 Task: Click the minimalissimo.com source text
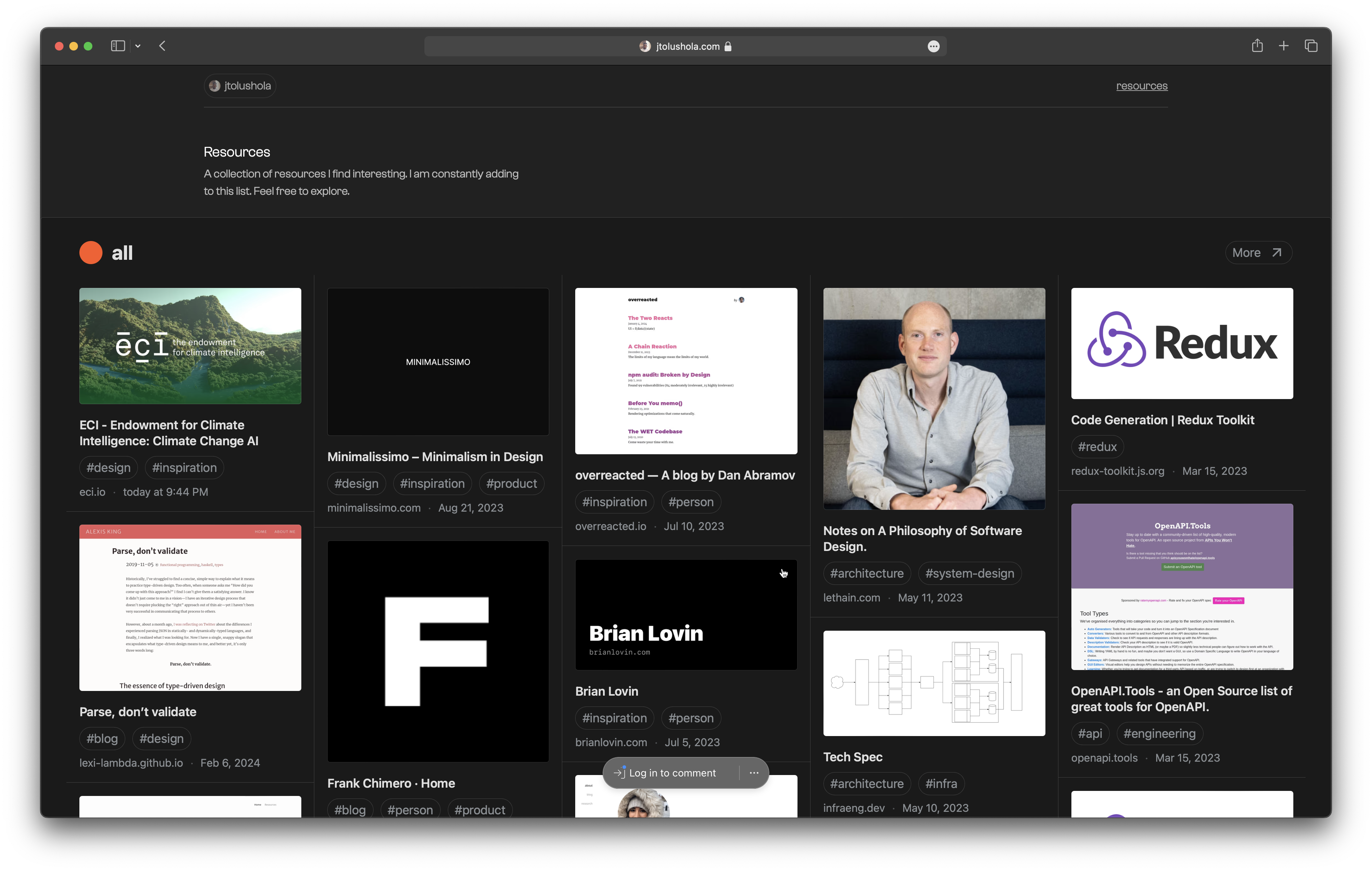pos(374,508)
